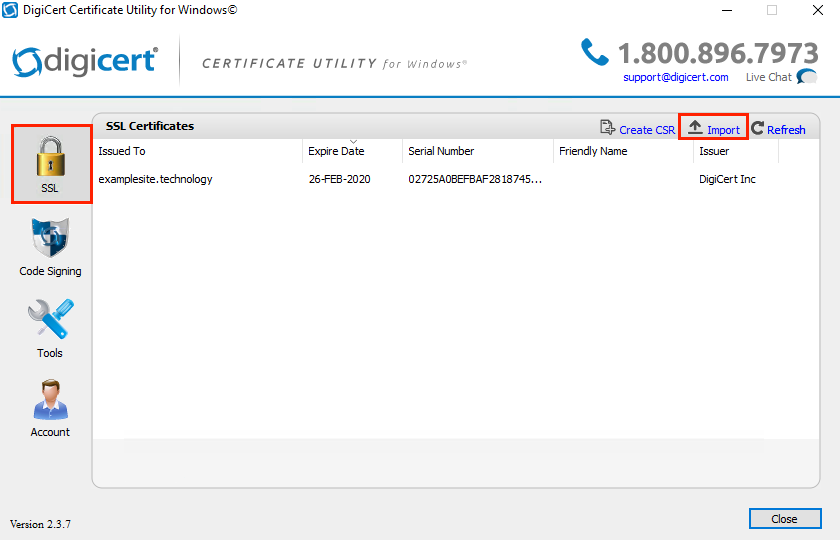
Task: Click the DigiCert app icon in title bar
Action: [10, 10]
